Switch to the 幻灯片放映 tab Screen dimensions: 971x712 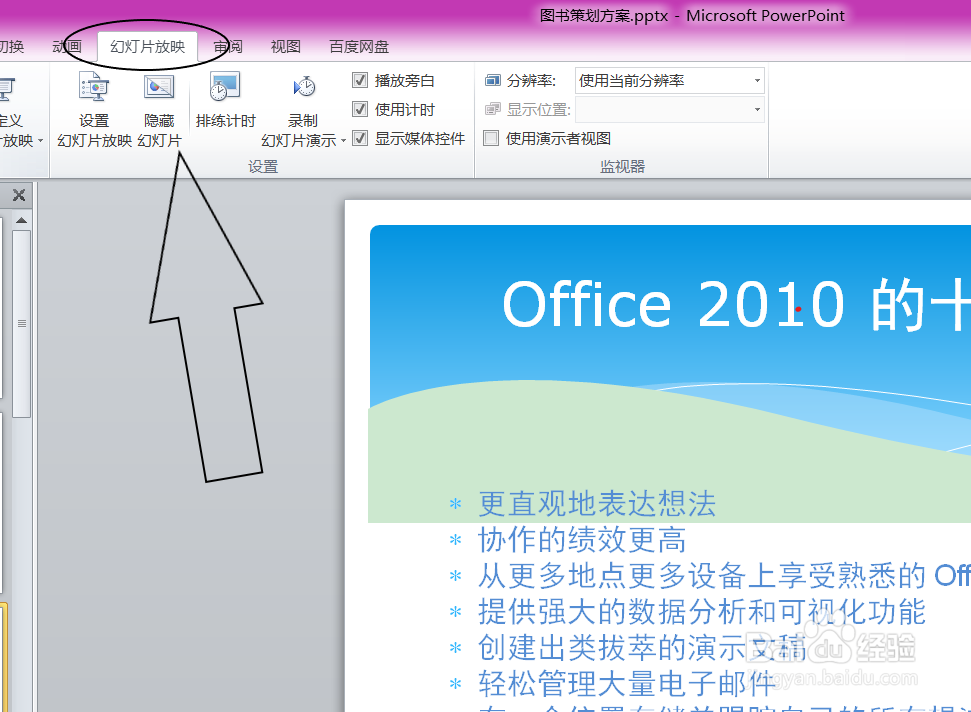[147, 46]
